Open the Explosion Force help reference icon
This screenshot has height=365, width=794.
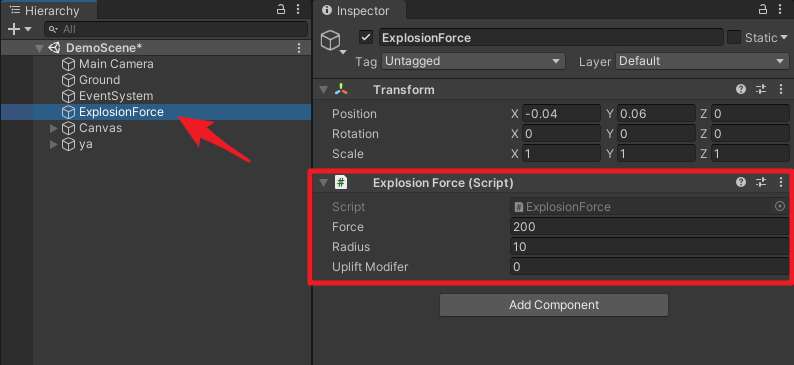pos(741,182)
